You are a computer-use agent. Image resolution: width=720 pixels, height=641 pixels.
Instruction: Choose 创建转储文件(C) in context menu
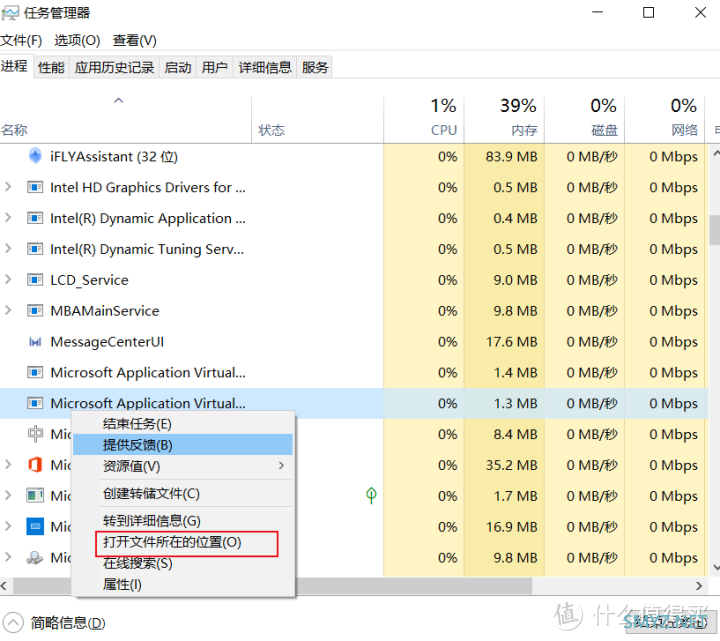(183, 493)
